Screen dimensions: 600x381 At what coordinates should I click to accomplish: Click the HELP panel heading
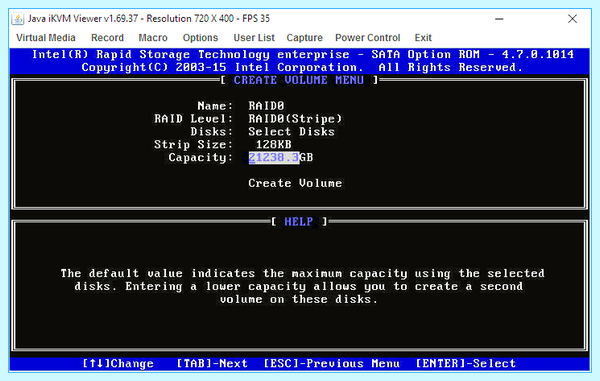click(x=299, y=221)
